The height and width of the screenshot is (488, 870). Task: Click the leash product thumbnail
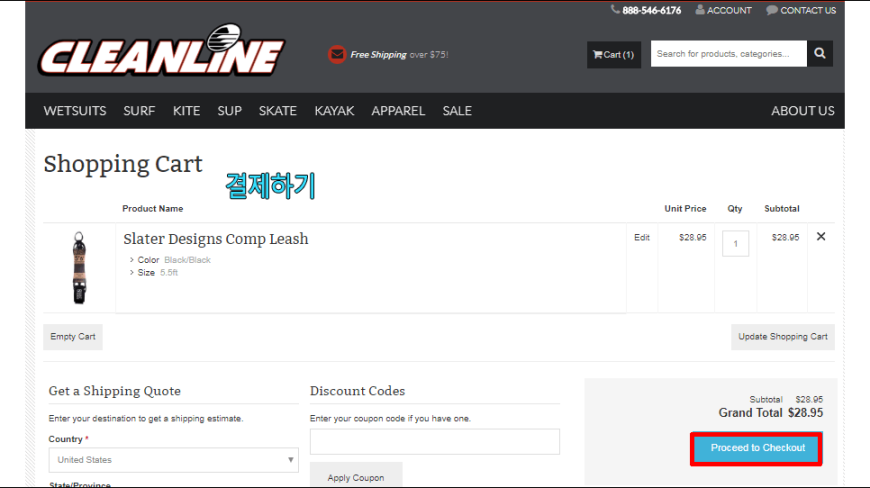point(79,268)
